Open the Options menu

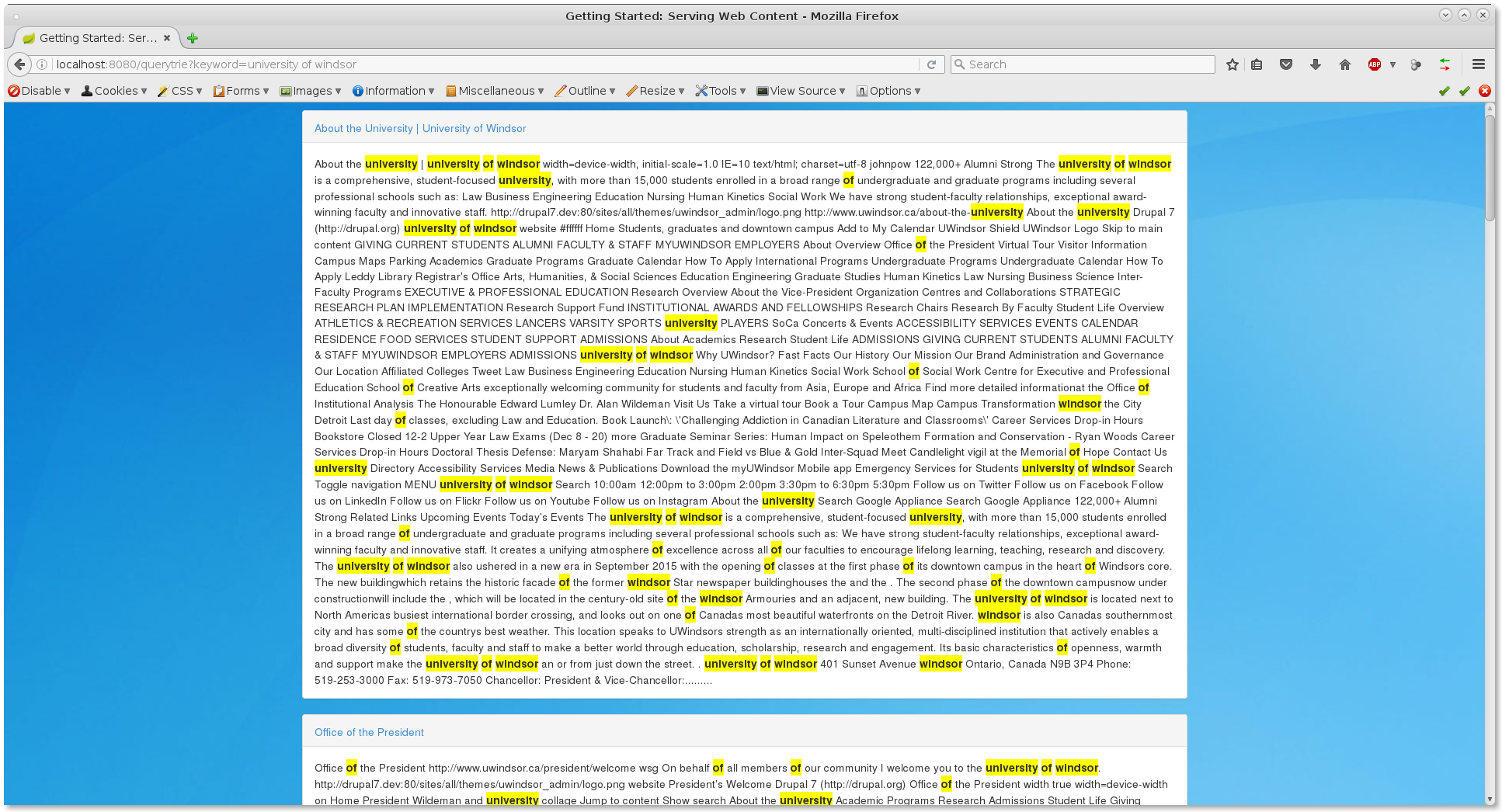(x=888, y=91)
